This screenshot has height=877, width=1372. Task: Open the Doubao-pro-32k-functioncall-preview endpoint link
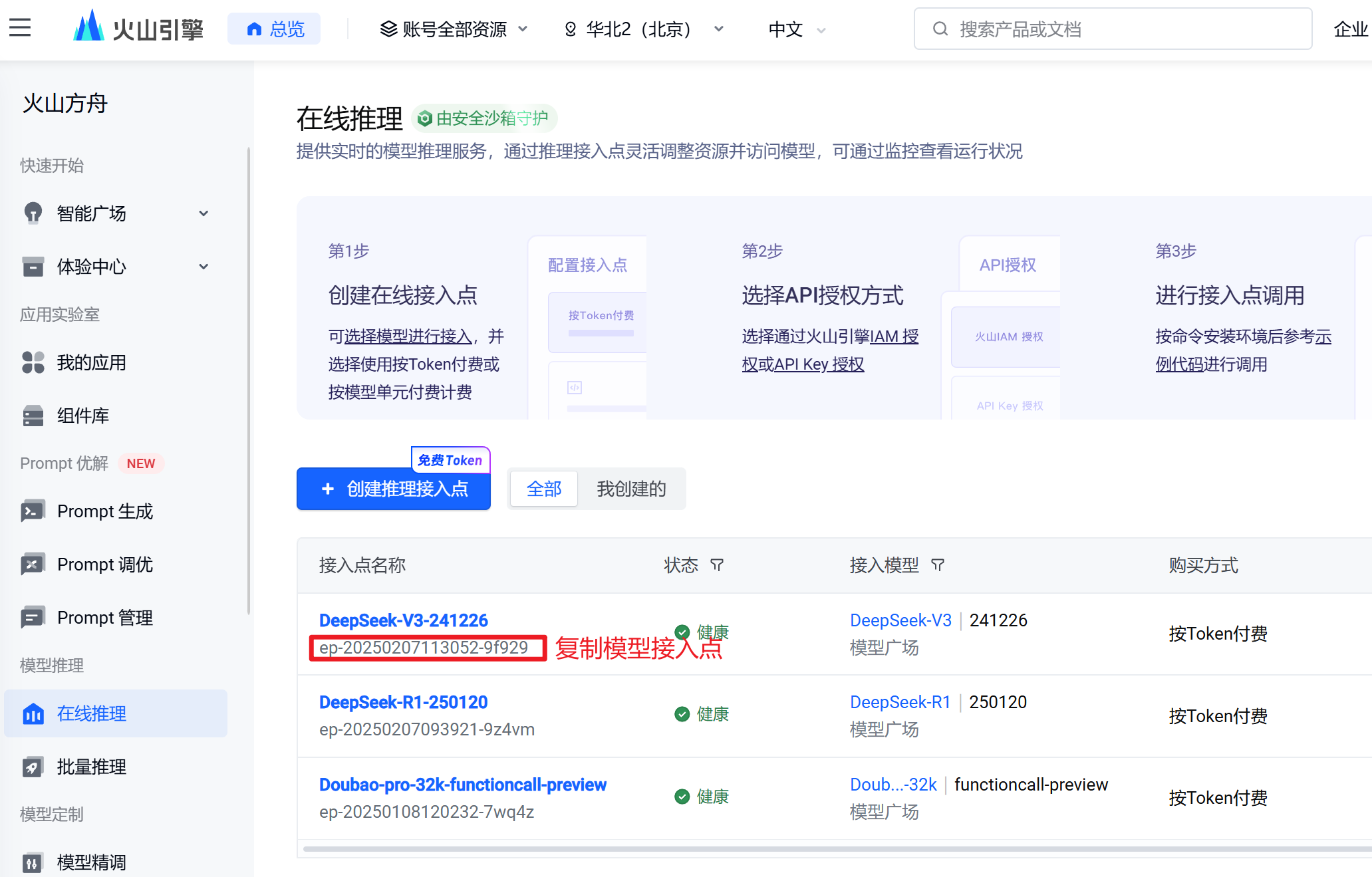(463, 785)
